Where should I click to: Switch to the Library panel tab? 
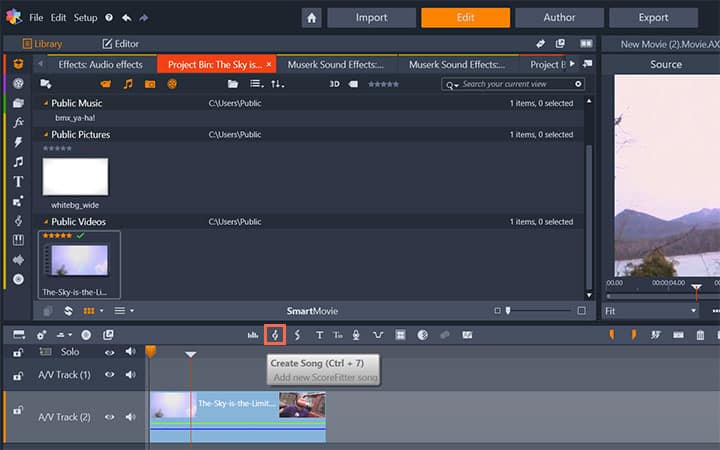pos(42,44)
